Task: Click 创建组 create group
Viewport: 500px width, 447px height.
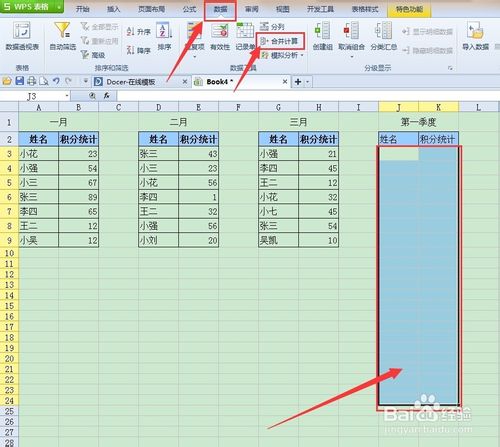Action: [322, 36]
